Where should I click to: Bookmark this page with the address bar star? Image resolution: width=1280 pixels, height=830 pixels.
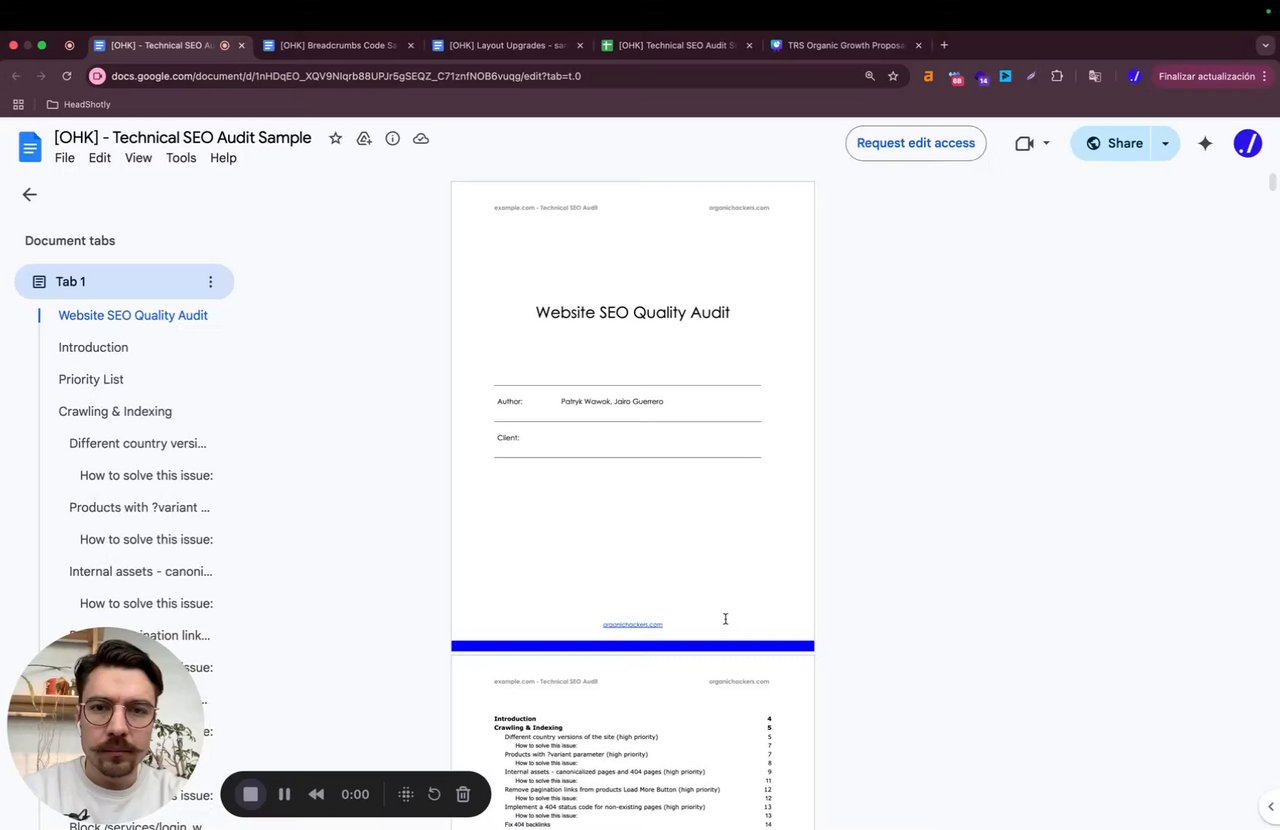[893, 76]
